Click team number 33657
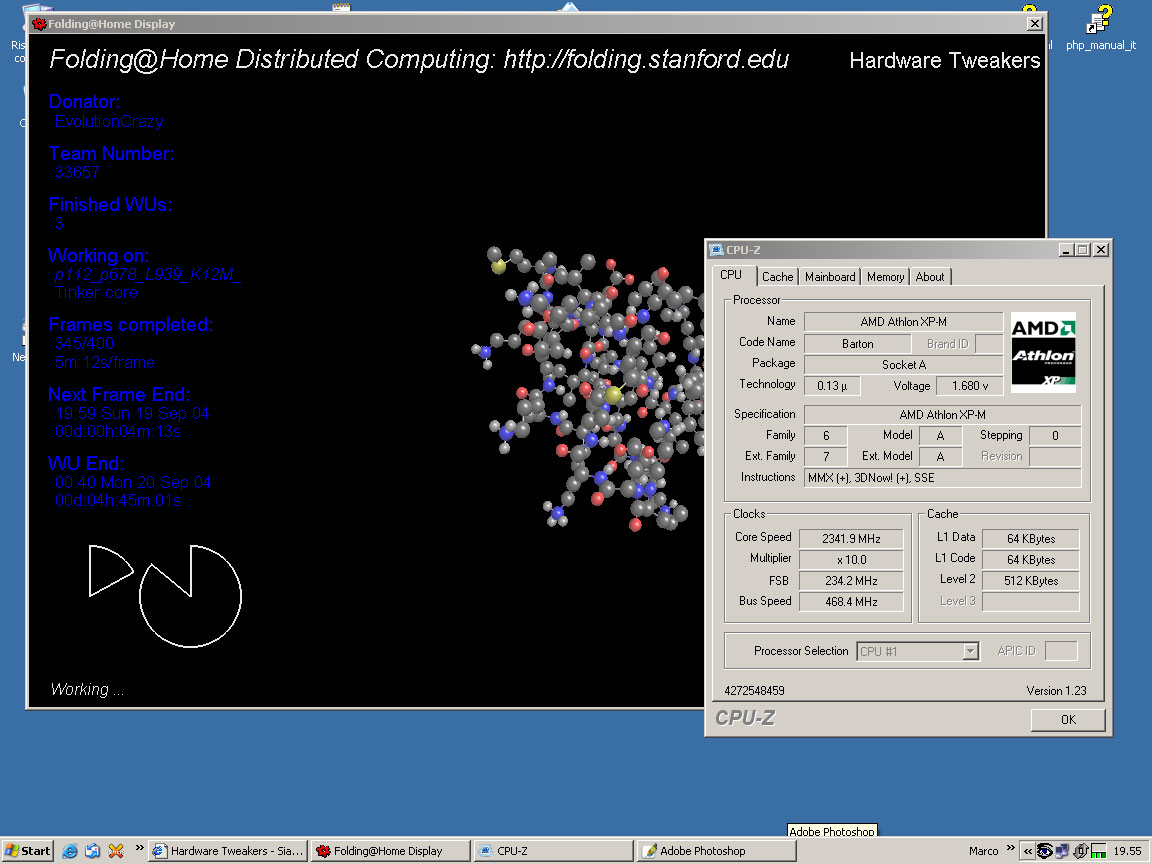This screenshot has width=1152, height=864. pyautogui.click(x=77, y=172)
